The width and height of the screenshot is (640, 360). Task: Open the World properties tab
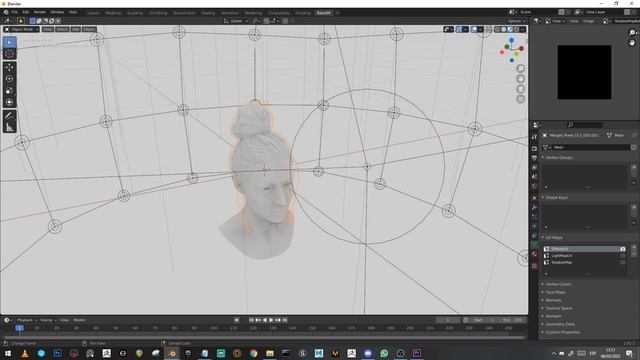click(x=534, y=186)
